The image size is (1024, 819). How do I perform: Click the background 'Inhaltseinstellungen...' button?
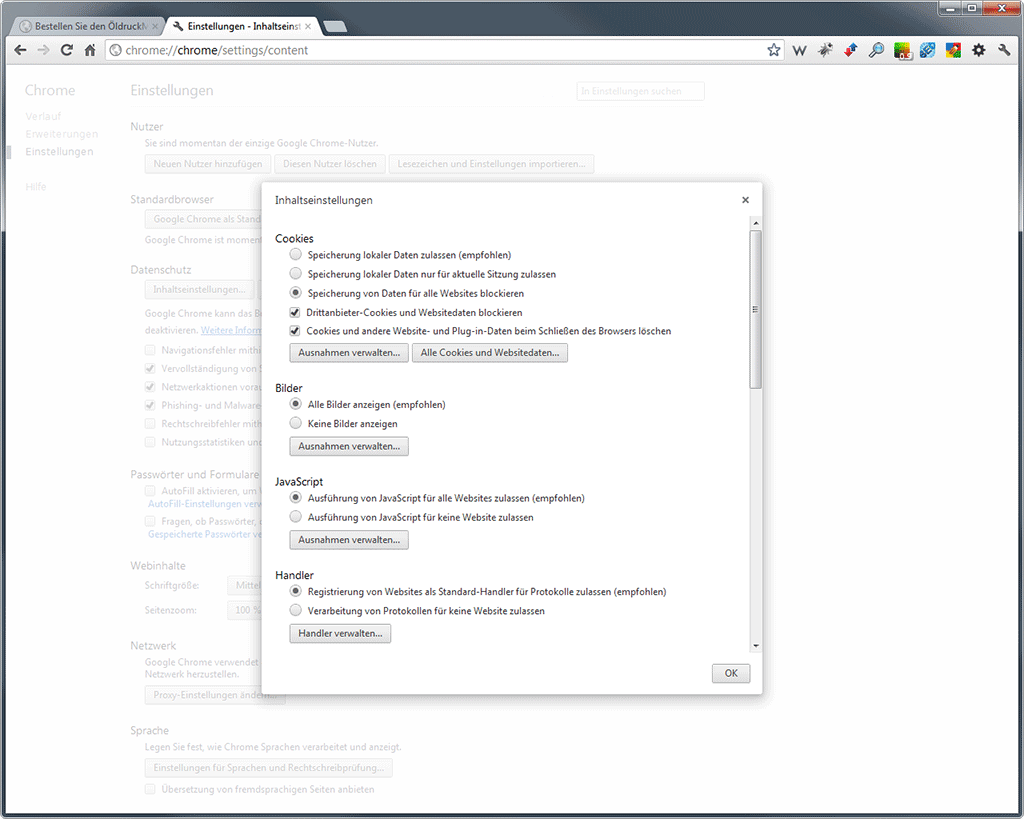pos(200,289)
